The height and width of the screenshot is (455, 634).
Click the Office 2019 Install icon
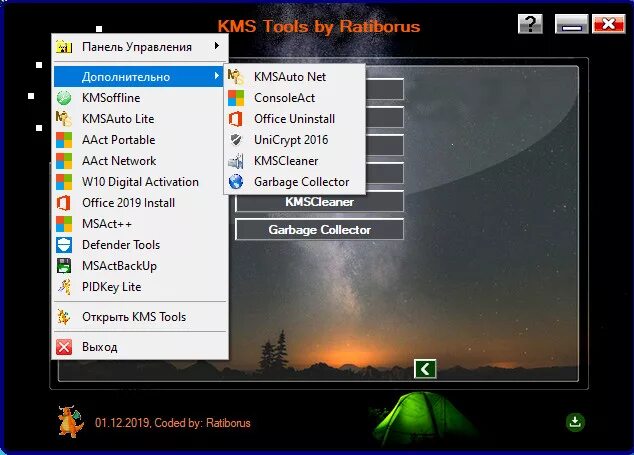[64, 203]
